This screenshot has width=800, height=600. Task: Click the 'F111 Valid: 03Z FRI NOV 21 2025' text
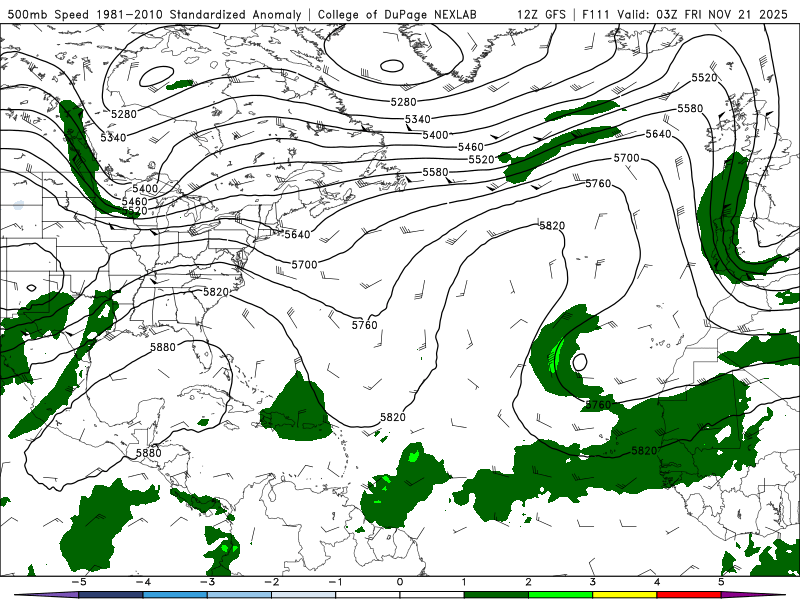click(x=685, y=14)
